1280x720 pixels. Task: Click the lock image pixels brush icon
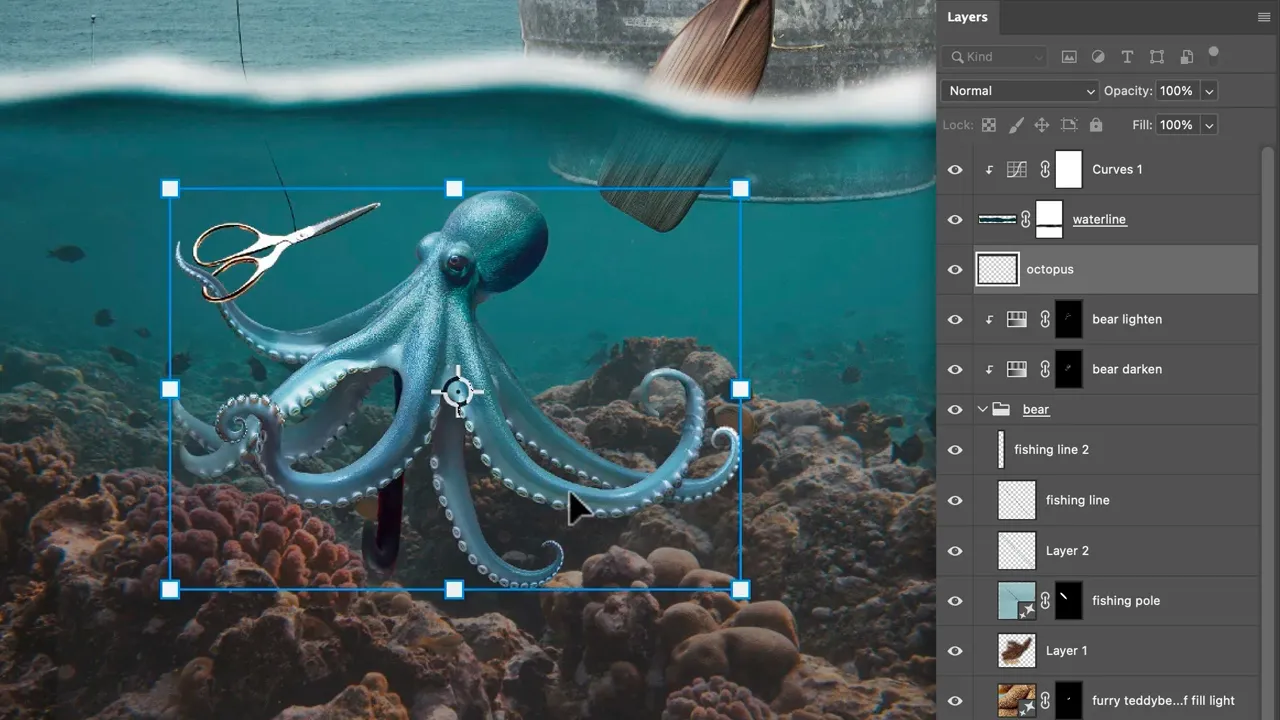[1016, 125]
